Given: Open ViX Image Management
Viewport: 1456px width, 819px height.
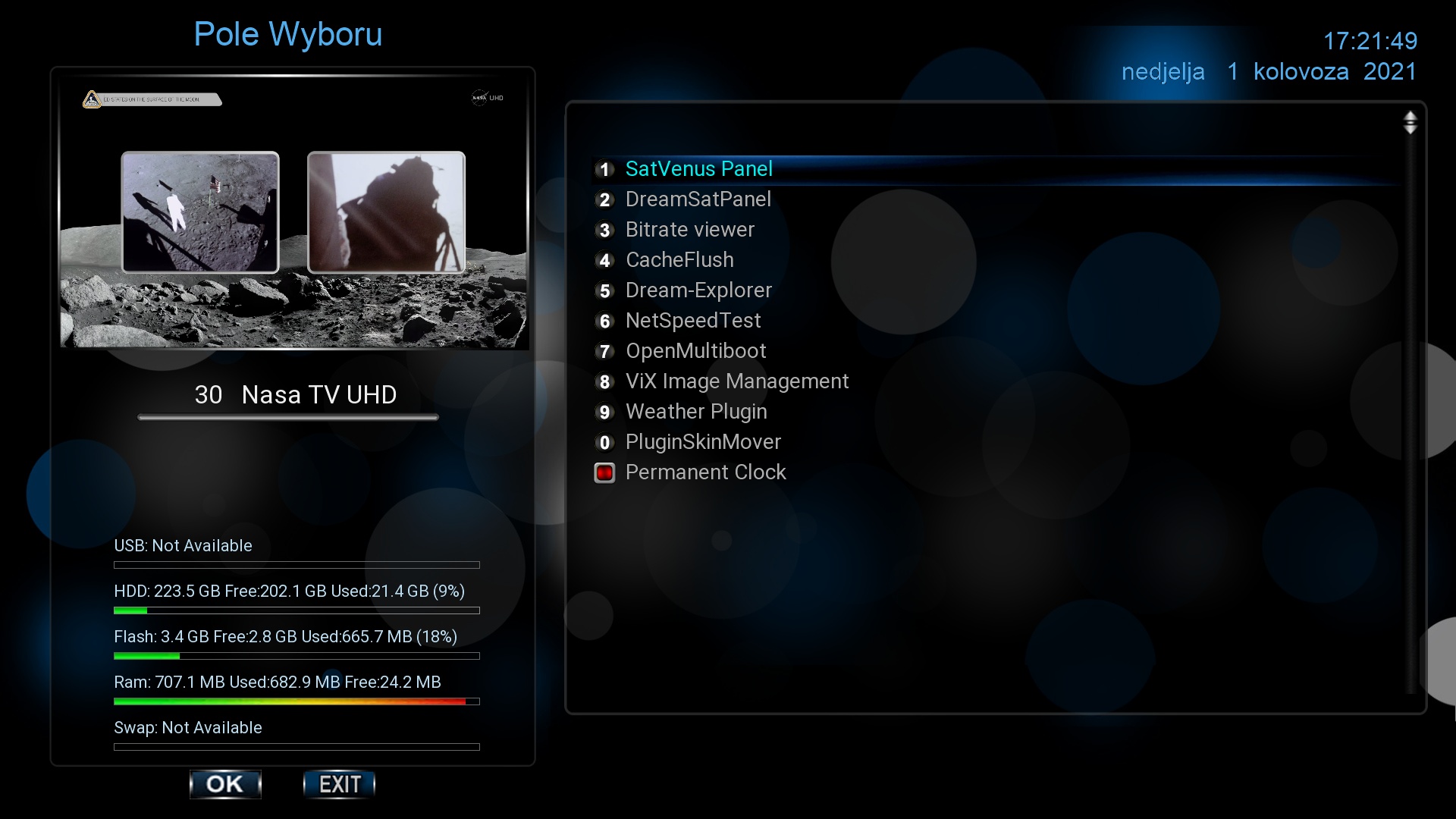Looking at the screenshot, I should [x=996, y=381].
